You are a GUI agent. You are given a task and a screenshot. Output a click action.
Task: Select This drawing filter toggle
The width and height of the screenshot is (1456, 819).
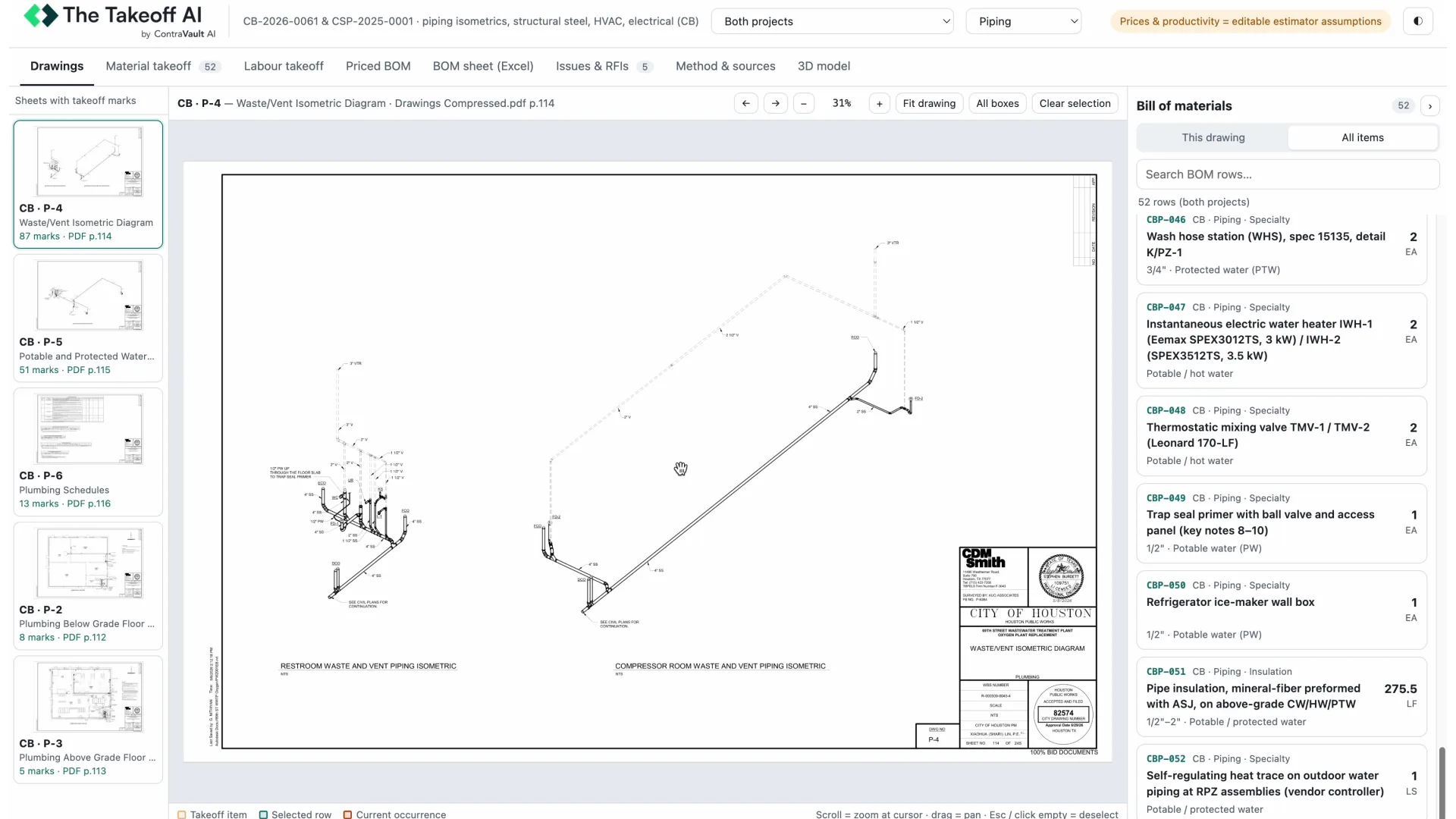(1213, 138)
